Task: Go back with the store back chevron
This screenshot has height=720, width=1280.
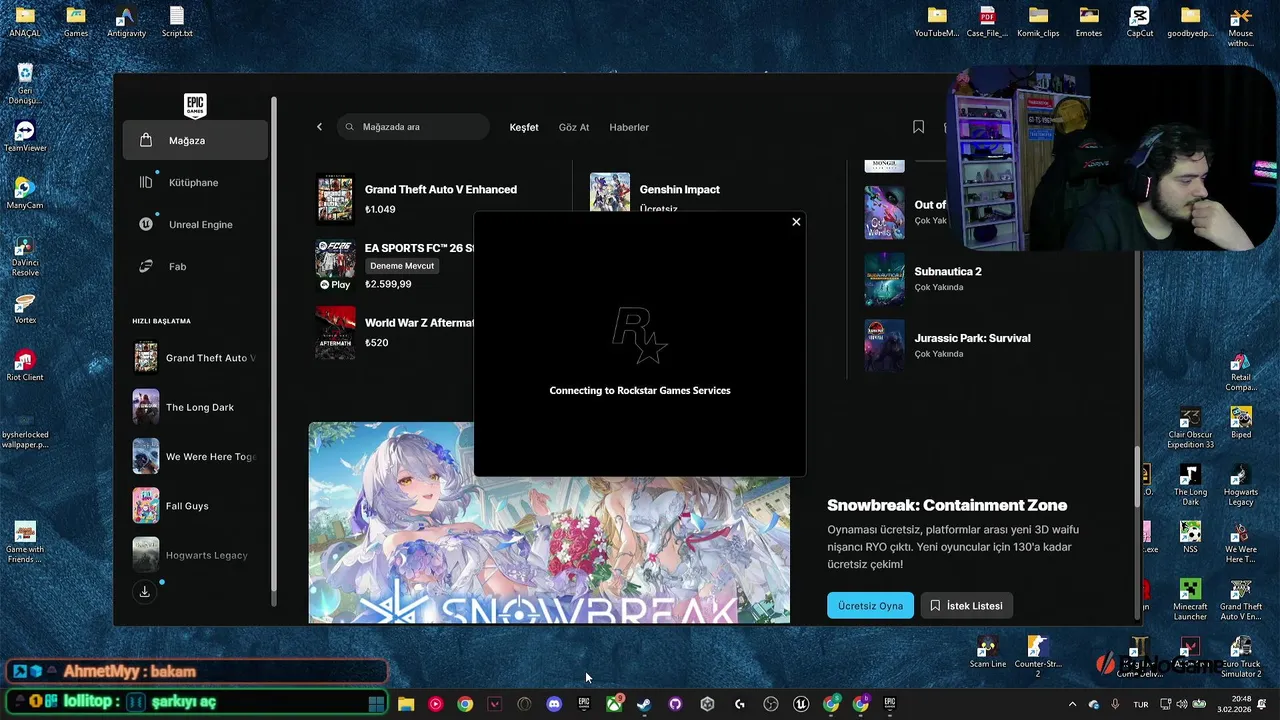Action: [319, 127]
